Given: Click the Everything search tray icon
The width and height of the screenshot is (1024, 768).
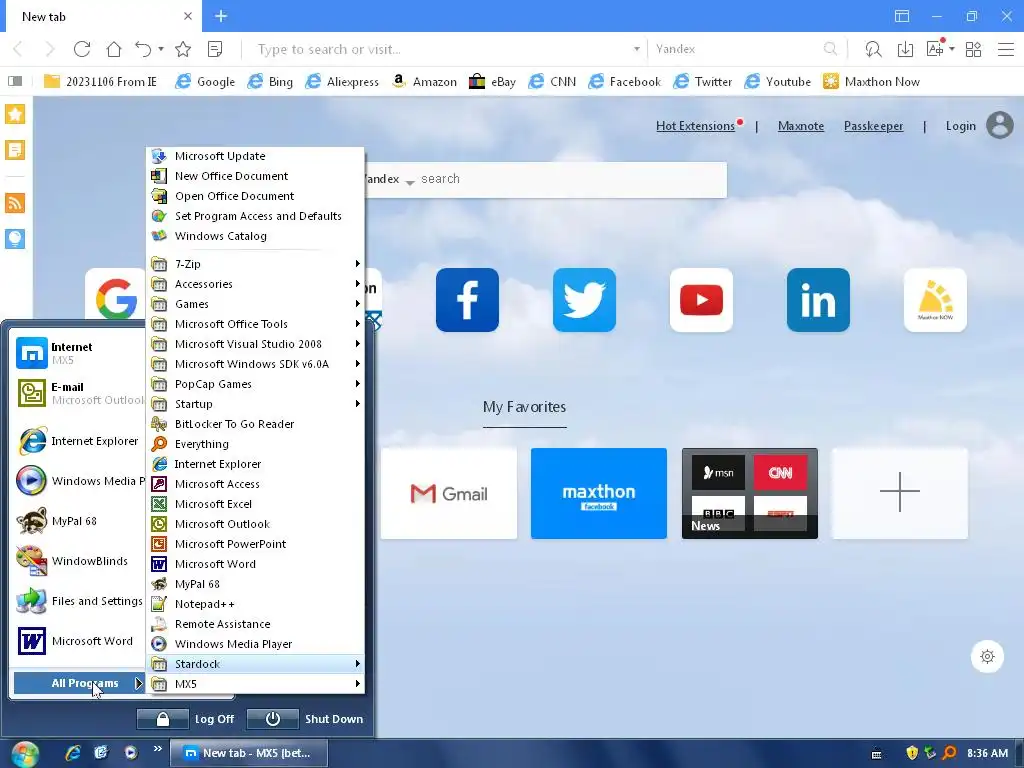Looking at the screenshot, I should click(950, 753).
